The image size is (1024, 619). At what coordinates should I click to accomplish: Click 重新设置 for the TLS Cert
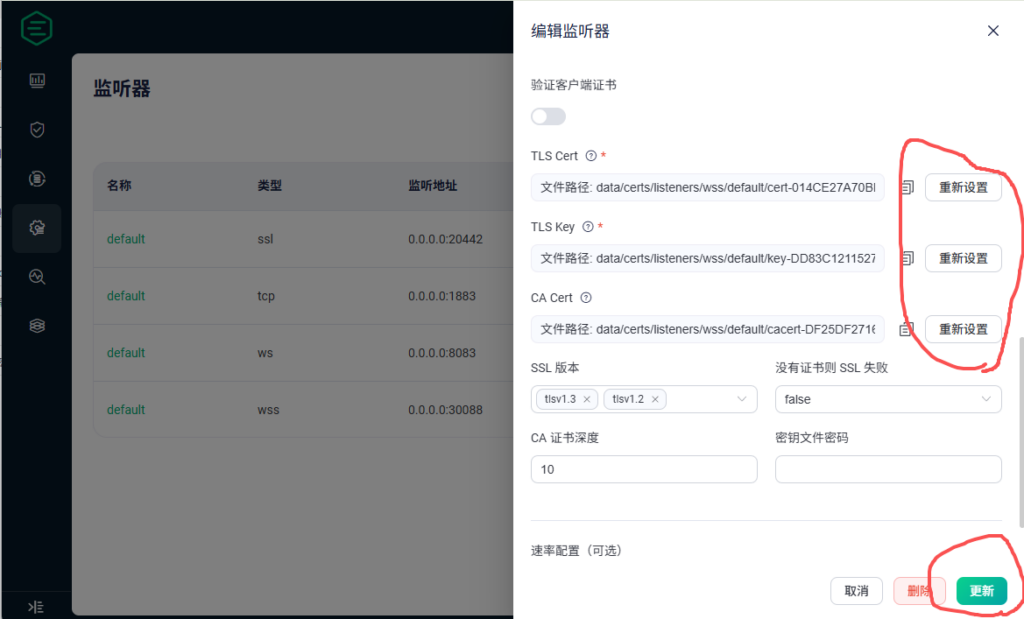pyautogui.click(x=962, y=187)
